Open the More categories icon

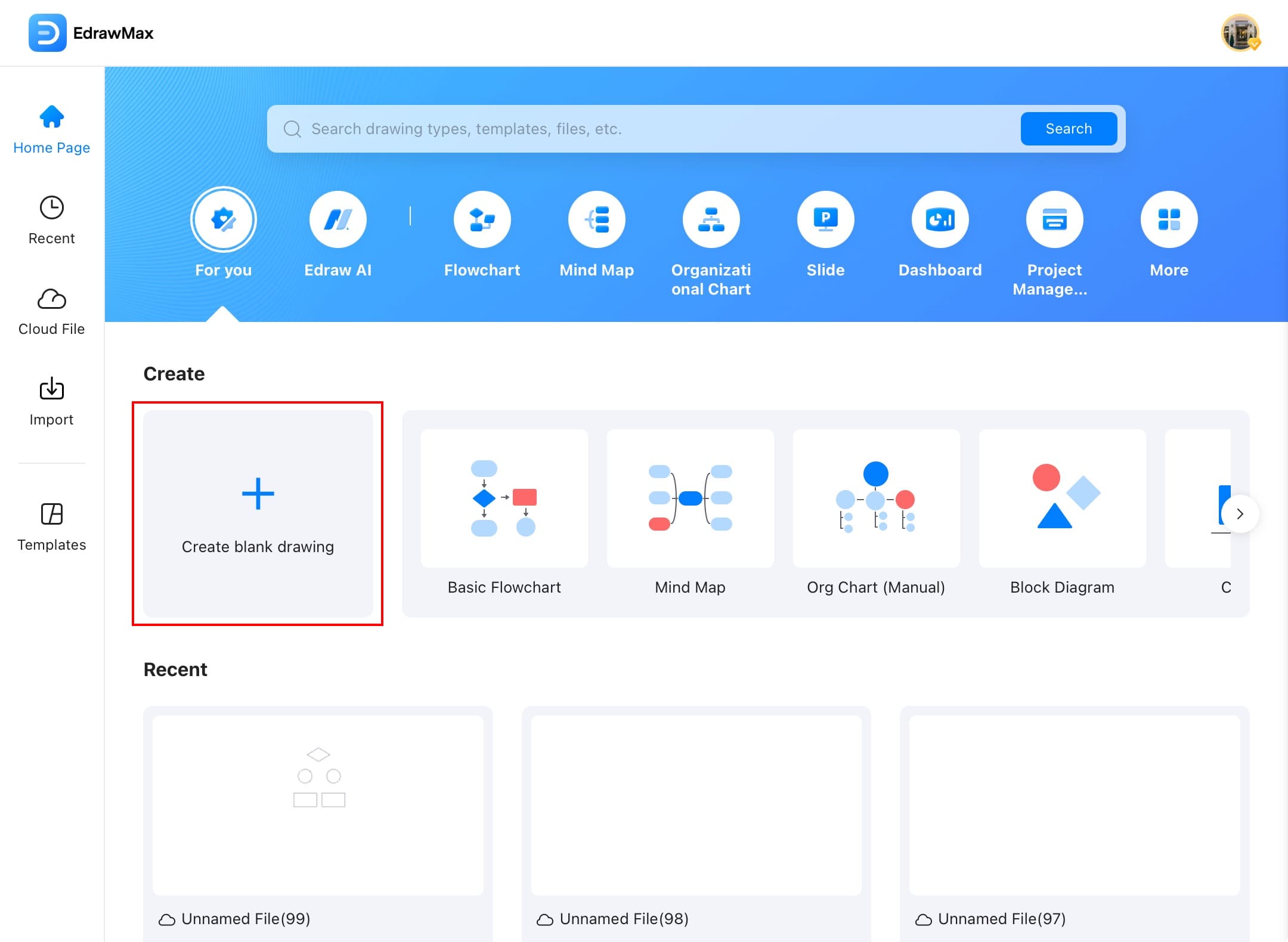1169,220
